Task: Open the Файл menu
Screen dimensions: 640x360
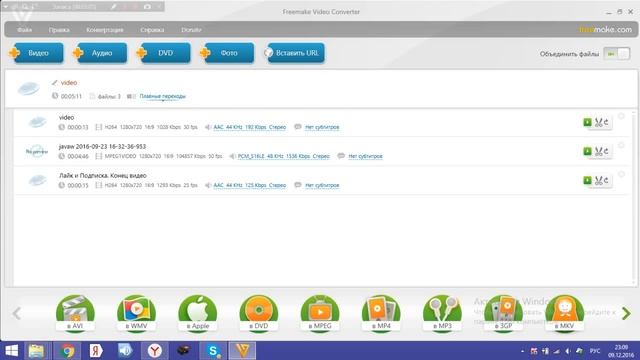Action: tap(24, 30)
